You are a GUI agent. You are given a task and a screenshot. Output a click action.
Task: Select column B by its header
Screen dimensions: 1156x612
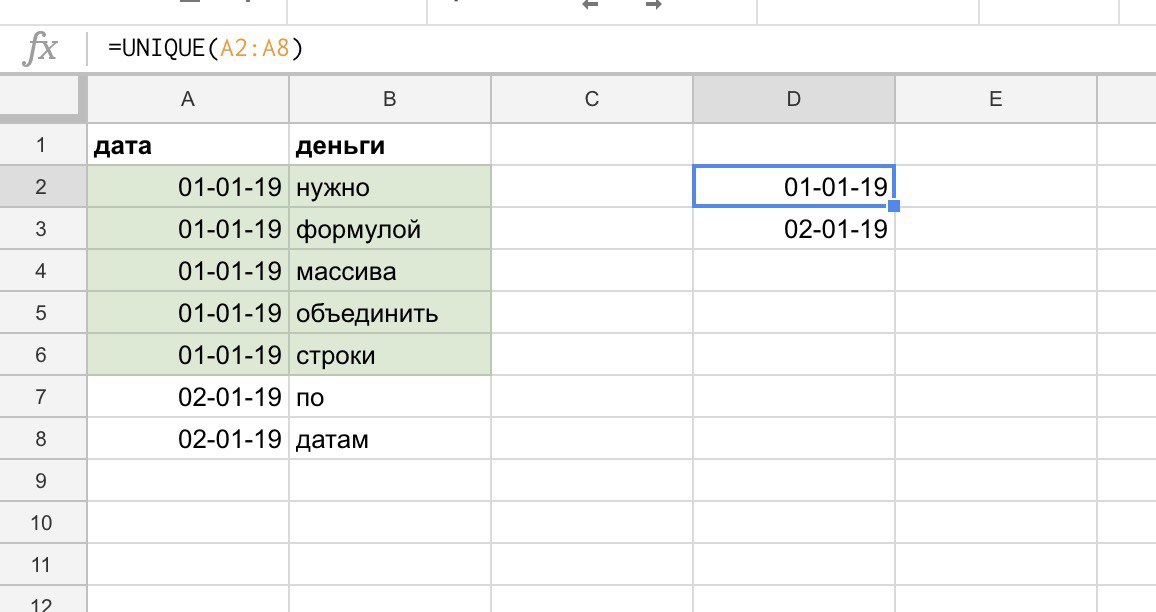coord(390,98)
